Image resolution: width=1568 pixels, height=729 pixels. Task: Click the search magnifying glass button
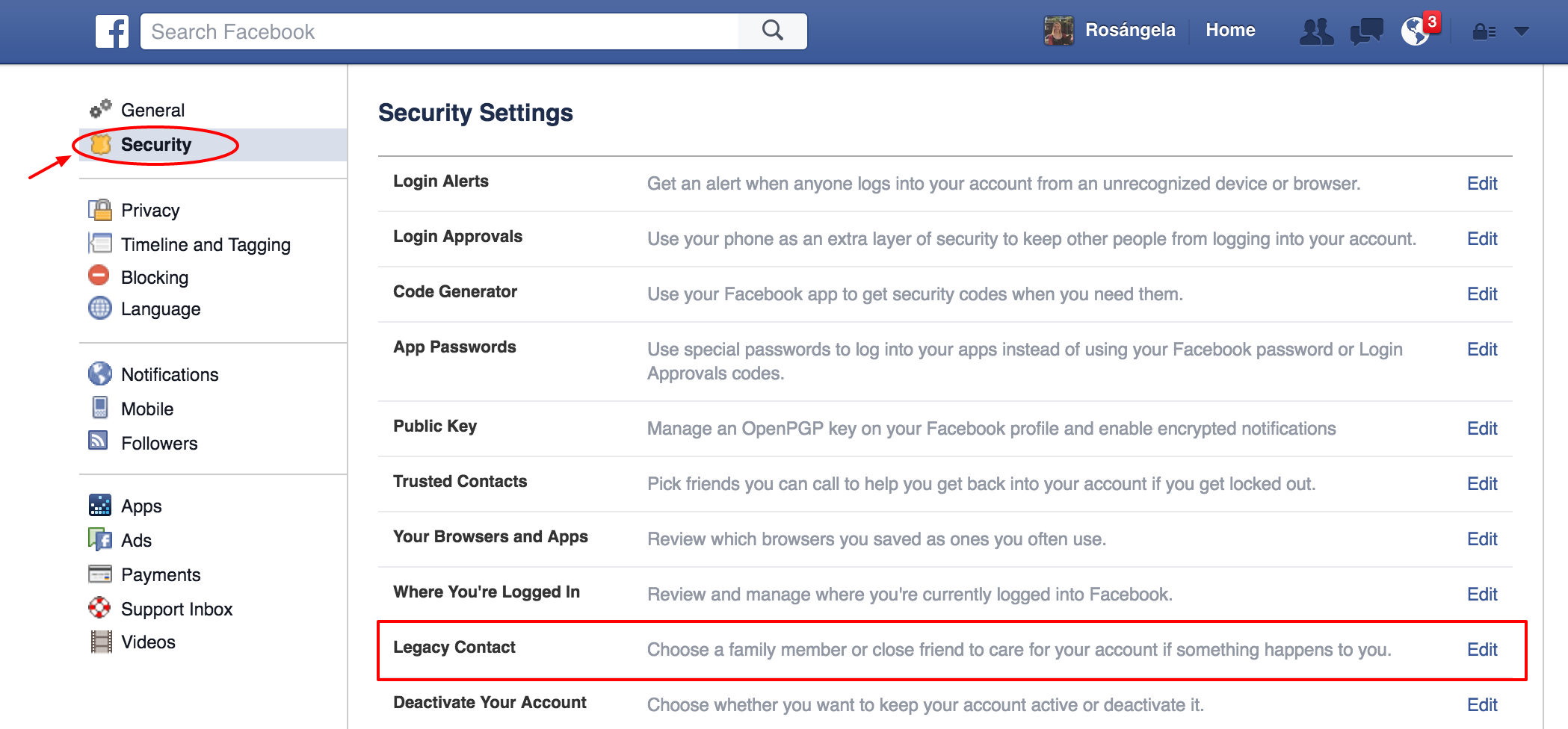773,31
